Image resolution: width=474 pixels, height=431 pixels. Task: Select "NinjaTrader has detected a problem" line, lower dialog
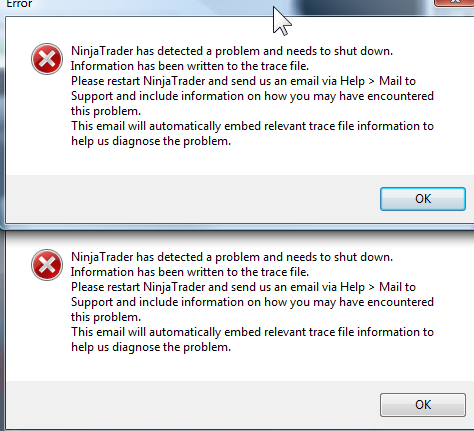(x=232, y=257)
